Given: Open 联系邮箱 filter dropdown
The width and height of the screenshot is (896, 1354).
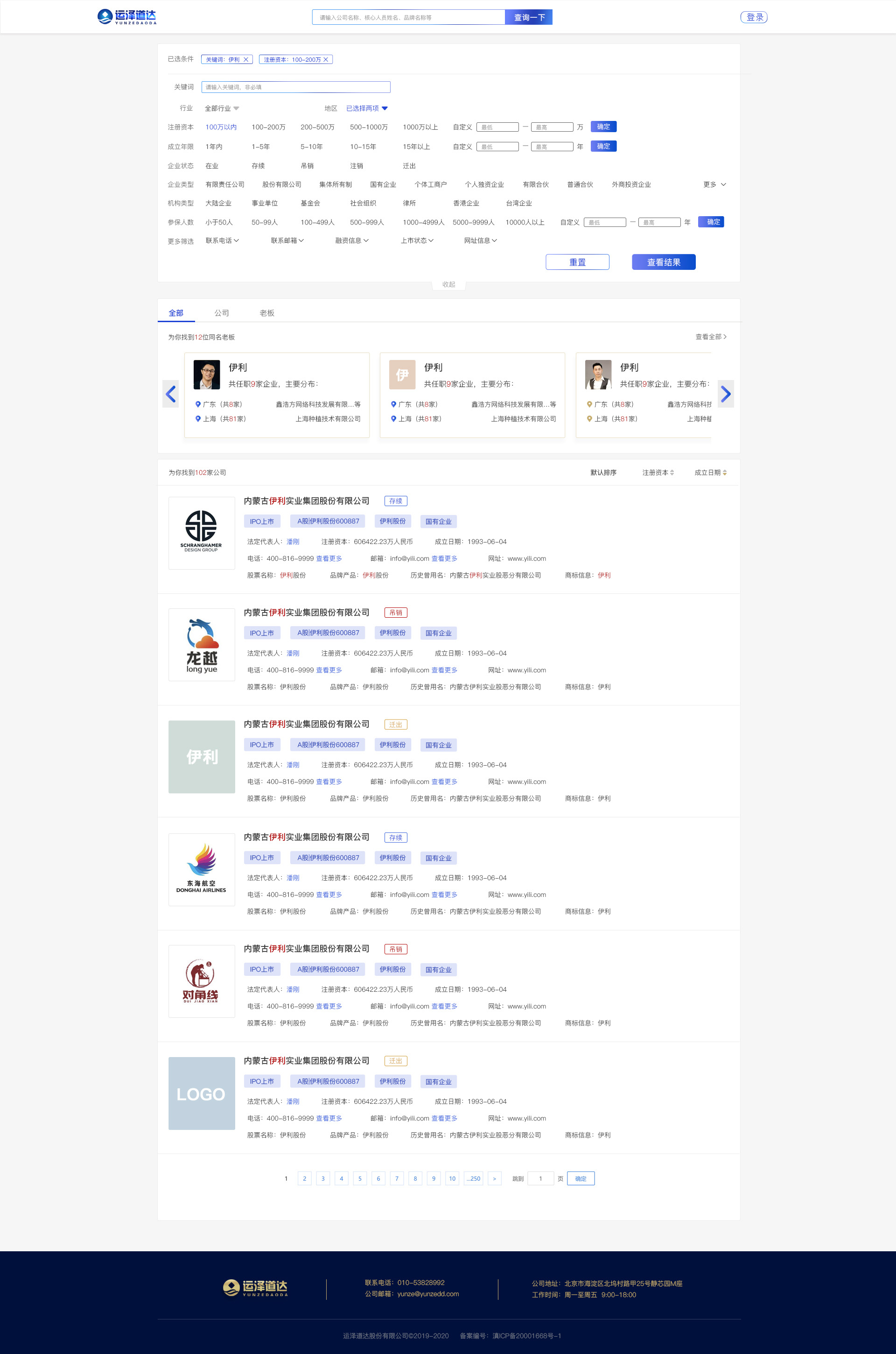Looking at the screenshot, I should tap(287, 240).
